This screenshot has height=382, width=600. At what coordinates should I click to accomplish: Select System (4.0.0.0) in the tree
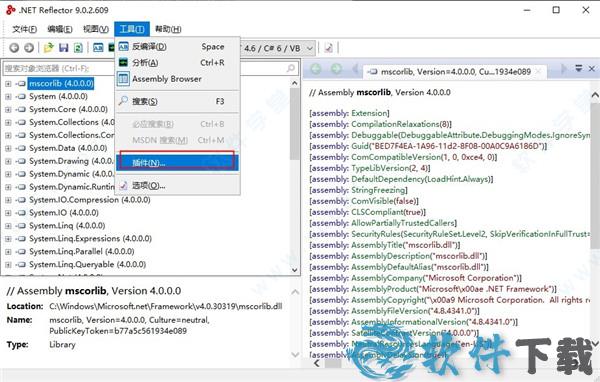pos(58,96)
